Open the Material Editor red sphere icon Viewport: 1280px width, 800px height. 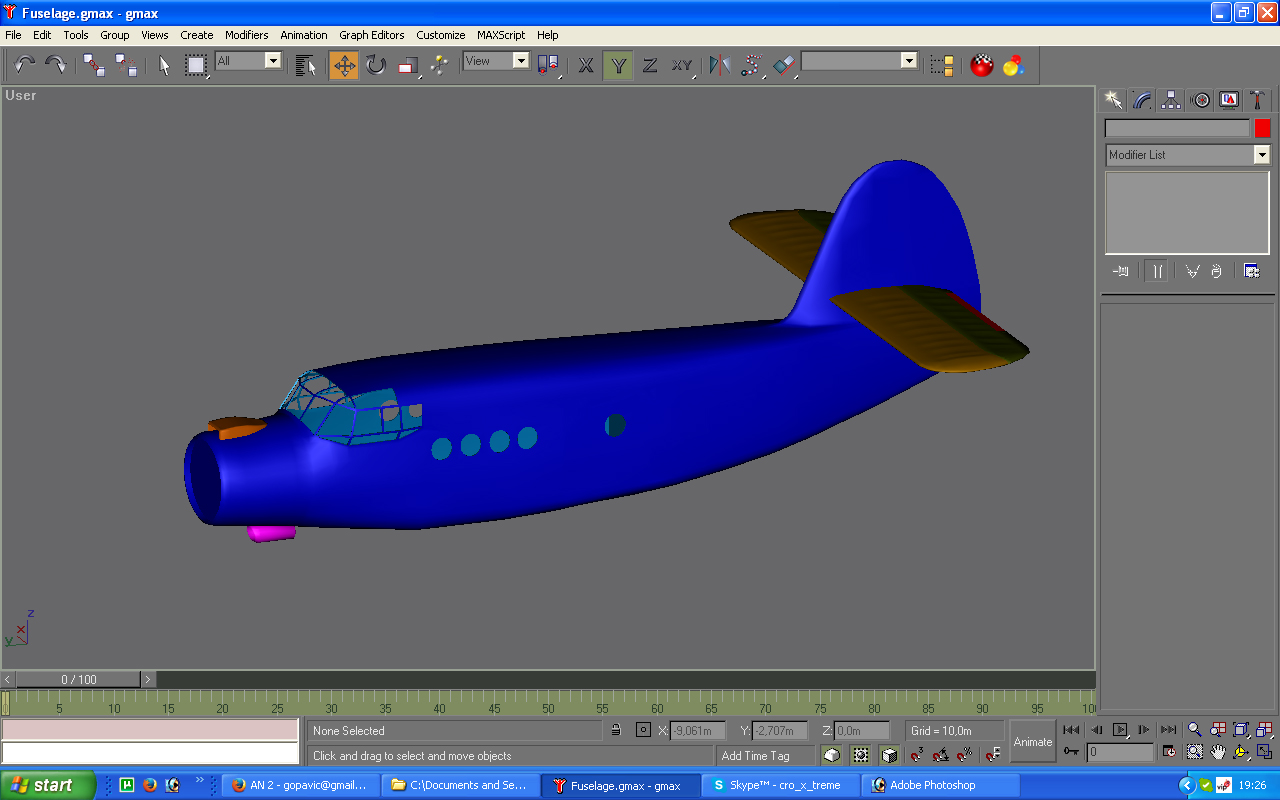982,66
